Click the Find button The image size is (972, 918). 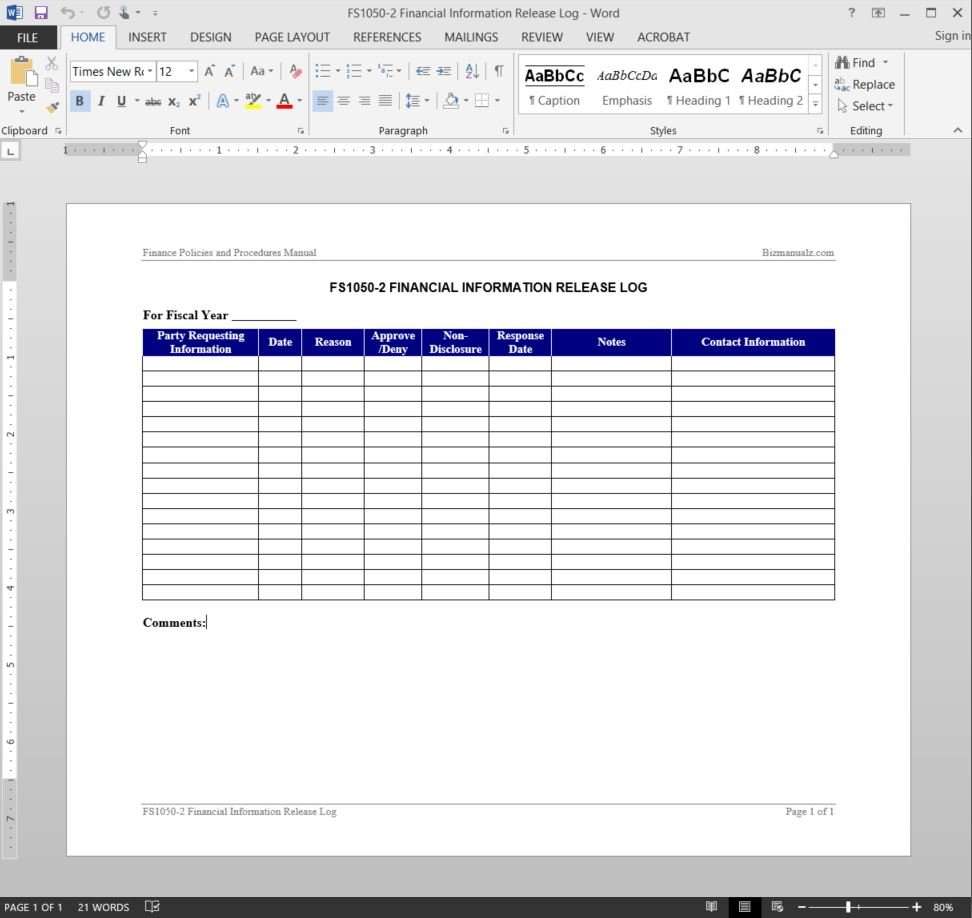point(856,63)
